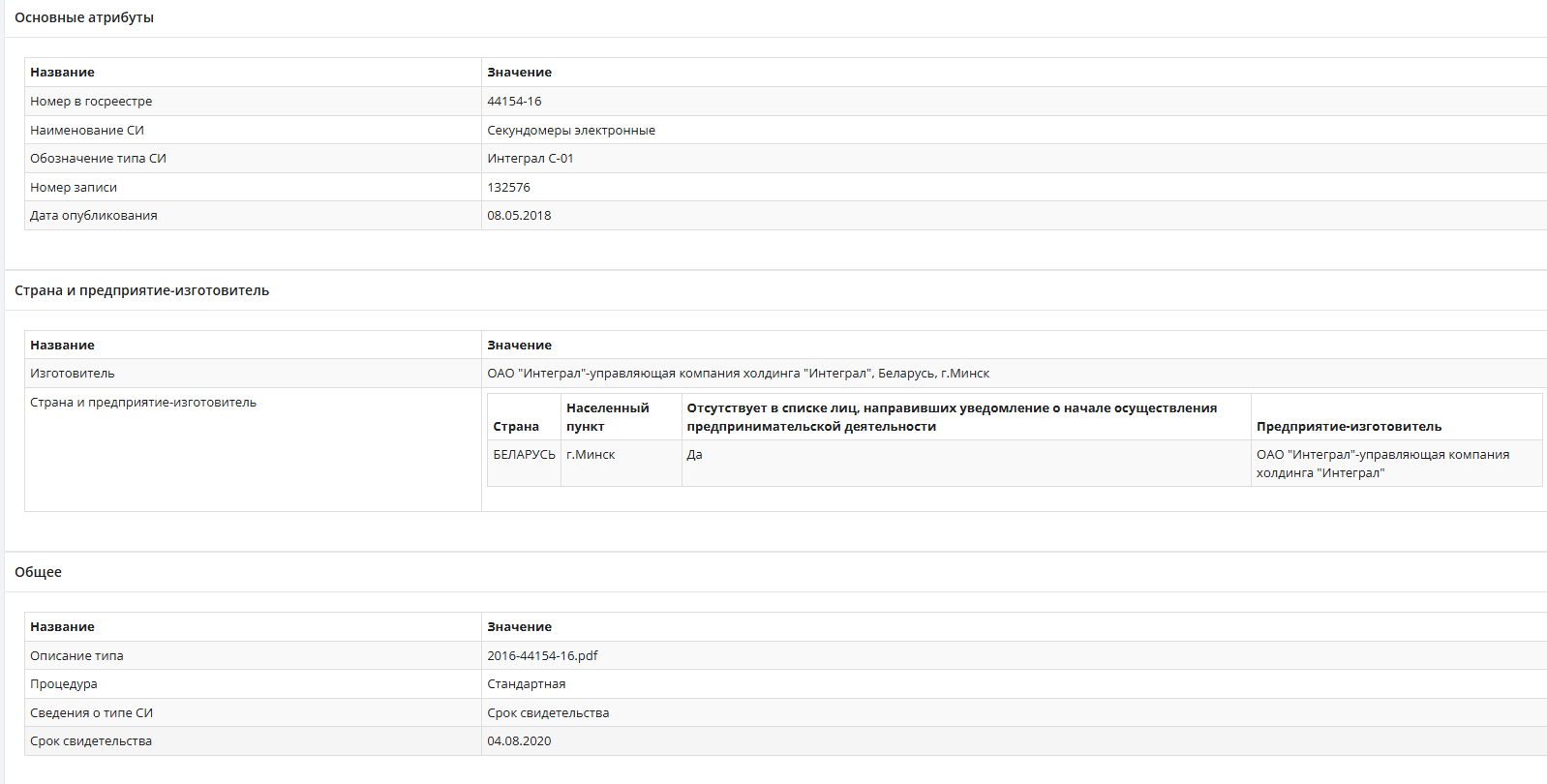Viewport: 1547px width, 784px height.
Task: Click the 'Интеграл С-01' type designation value
Action: tap(530, 159)
